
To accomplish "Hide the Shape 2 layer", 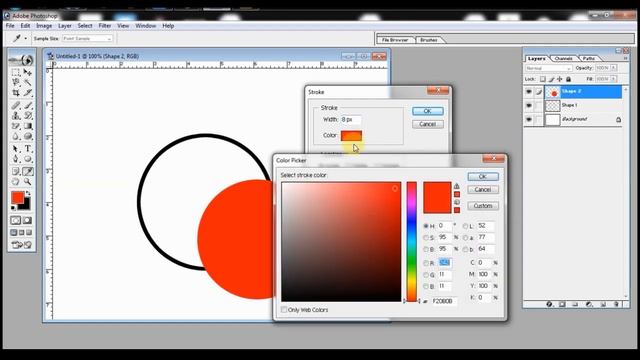I will pyautogui.click(x=529, y=92).
